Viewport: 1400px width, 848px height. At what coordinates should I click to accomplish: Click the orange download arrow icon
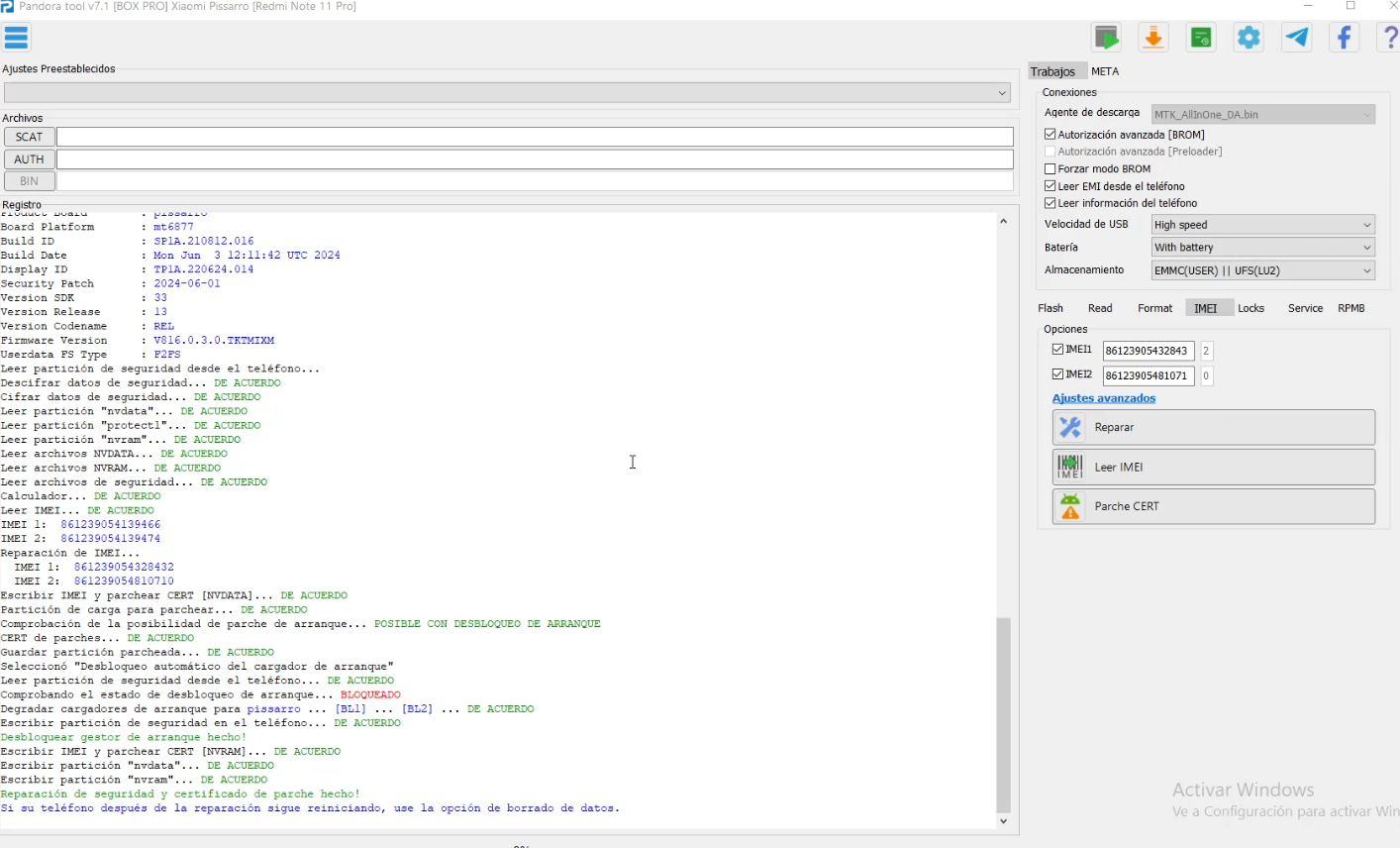pos(1153,38)
